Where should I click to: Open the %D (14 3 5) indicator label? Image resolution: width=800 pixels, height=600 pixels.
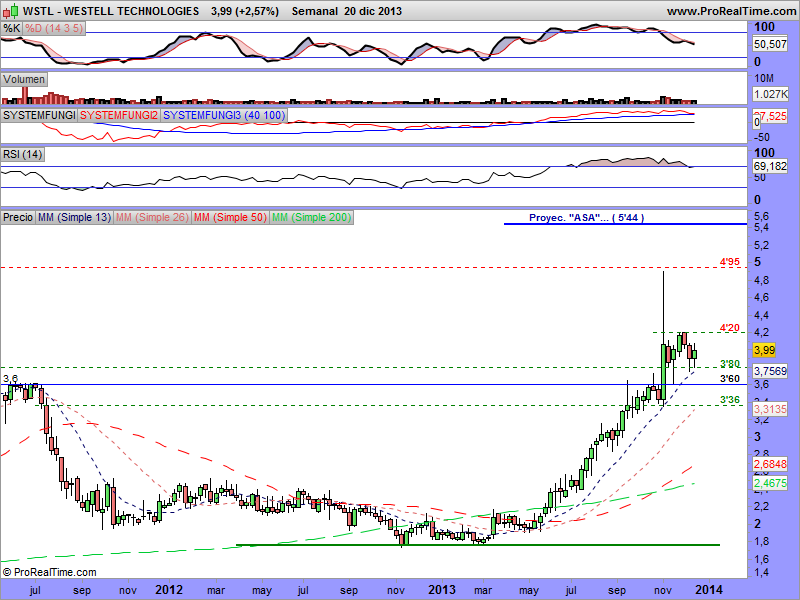[x=54, y=29]
